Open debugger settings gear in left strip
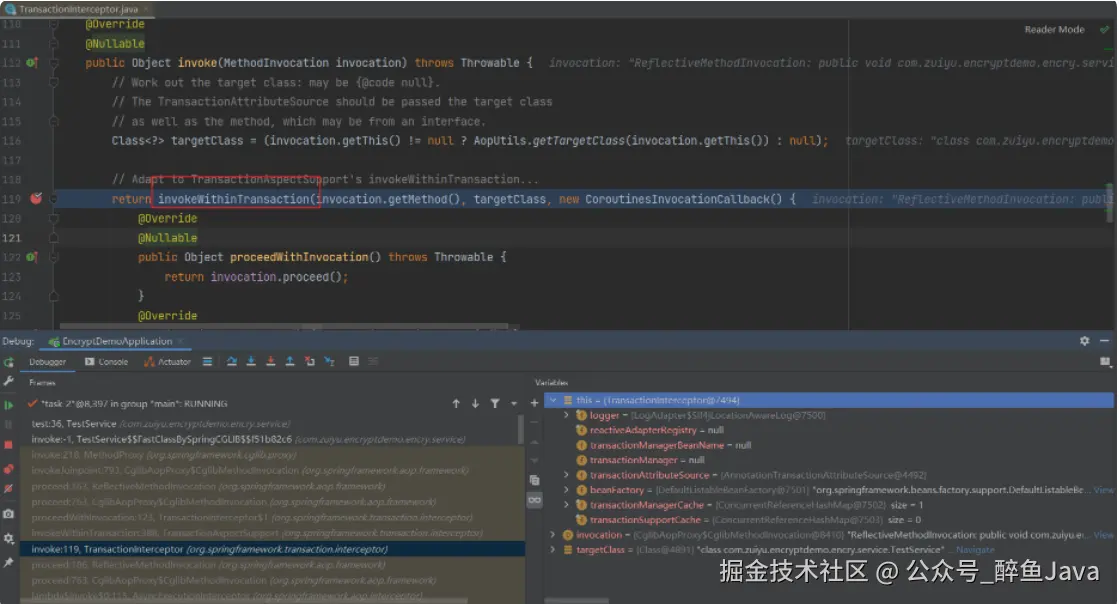 pos(9,538)
